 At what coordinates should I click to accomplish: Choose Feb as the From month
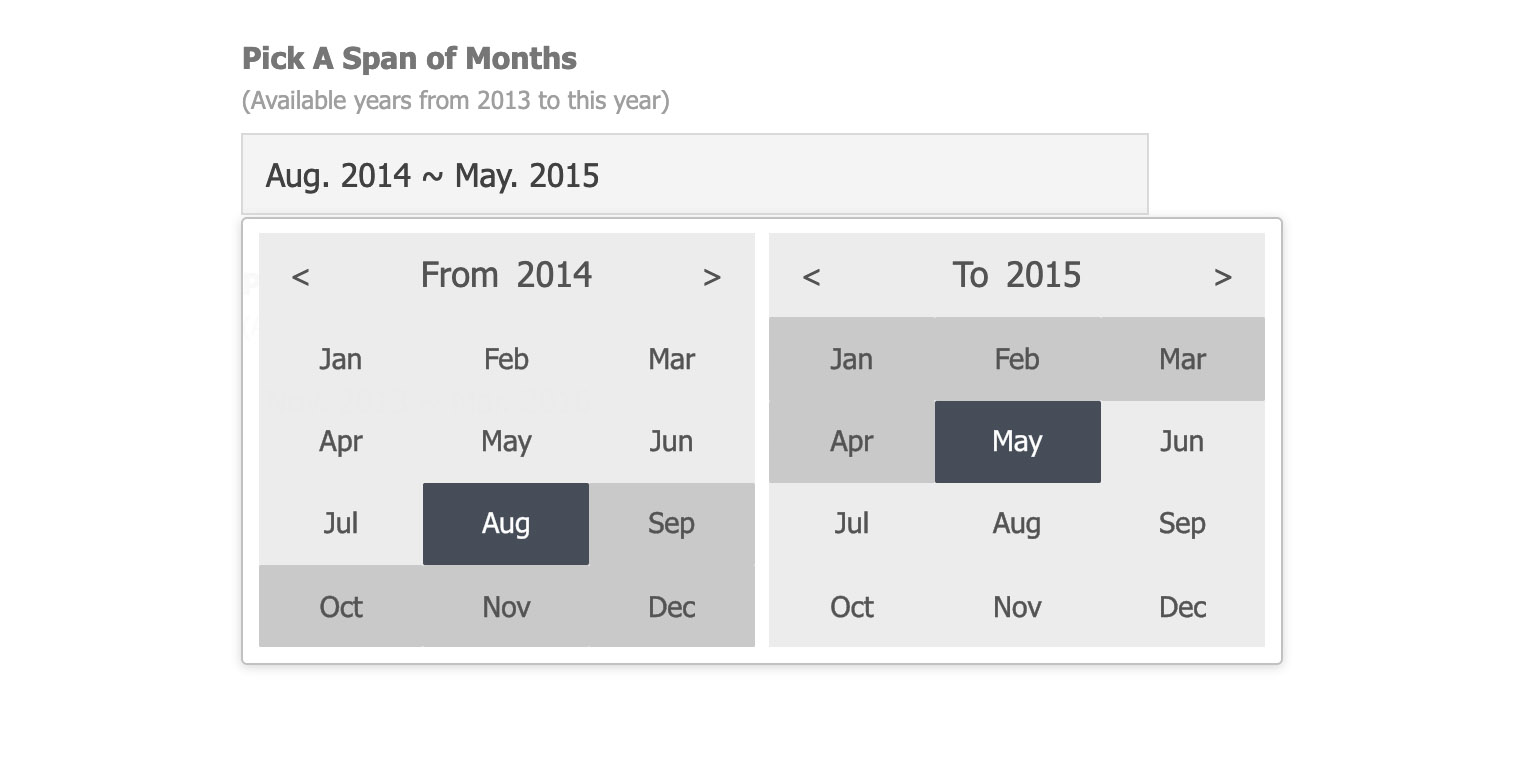click(506, 359)
